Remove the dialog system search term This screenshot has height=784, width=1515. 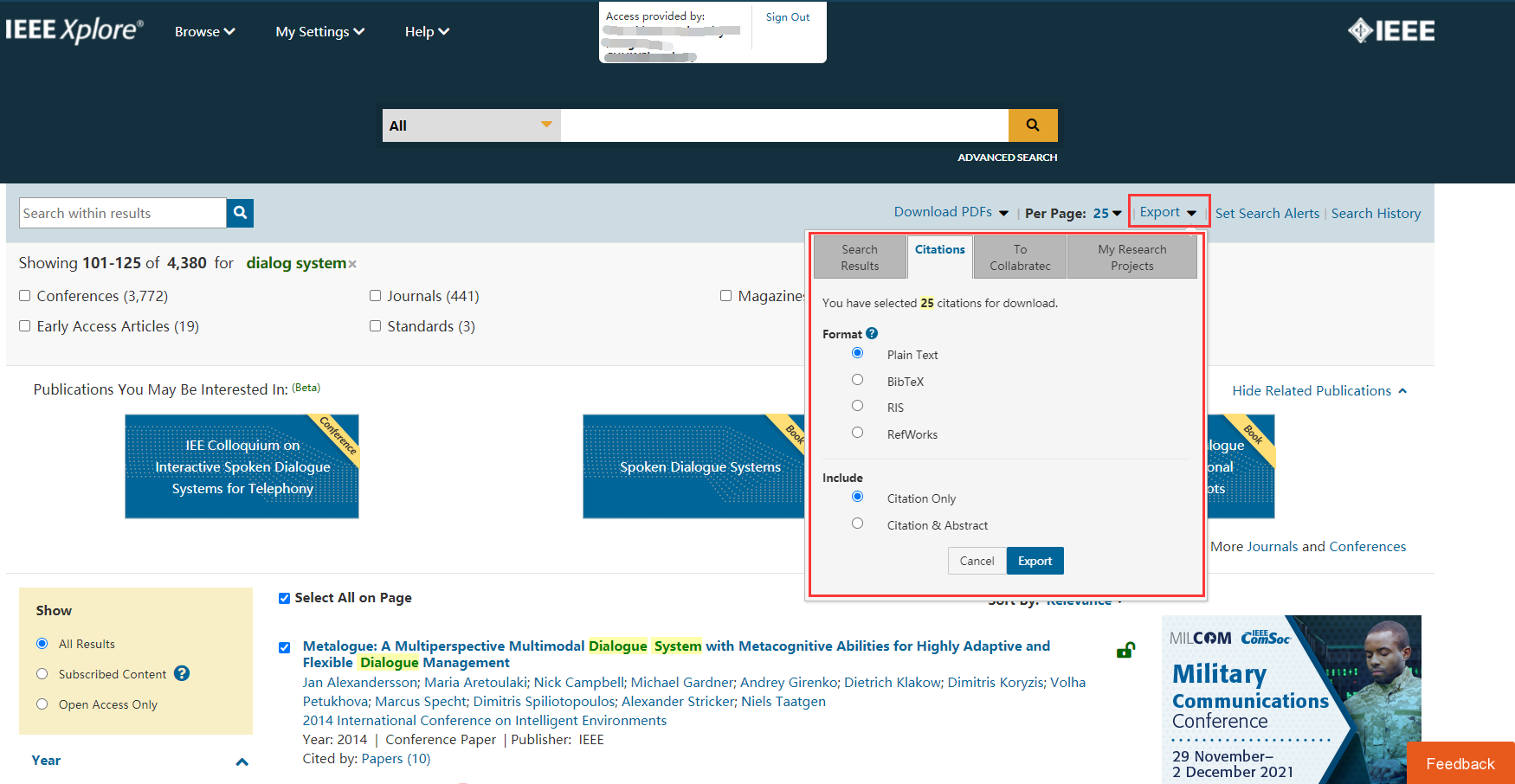[352, 264]
